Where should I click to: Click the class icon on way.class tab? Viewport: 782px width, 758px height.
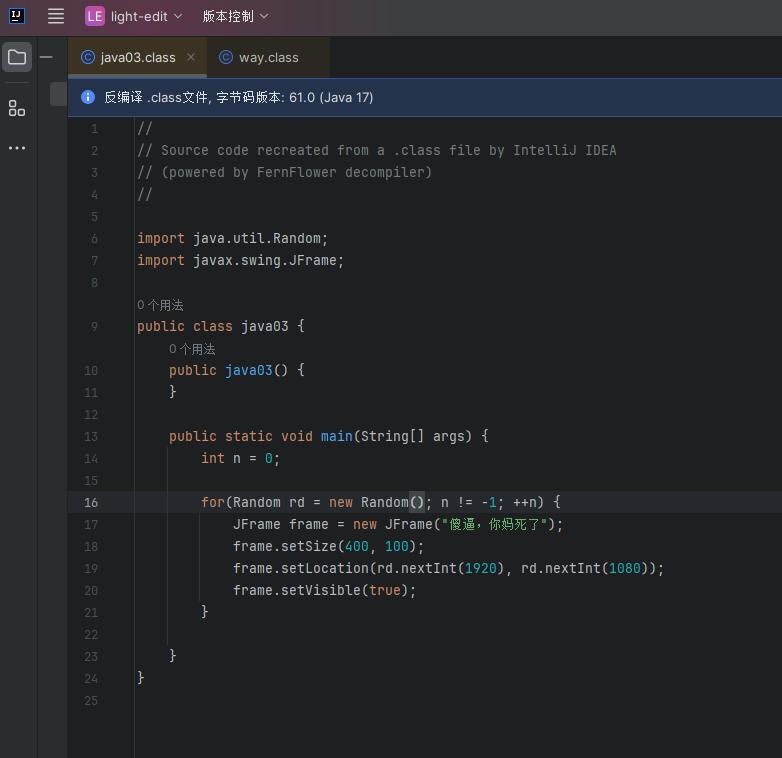pyautogui.click(x=226, y=58)
